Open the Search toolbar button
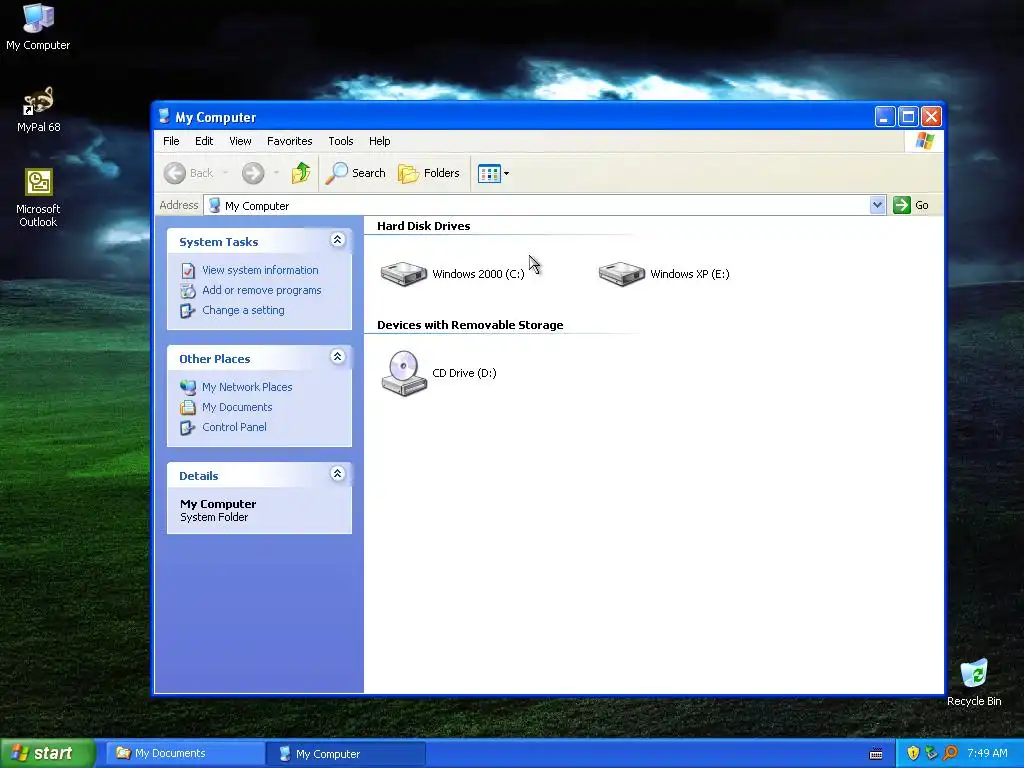1024x768 pixels. click(x=356, y=173)
